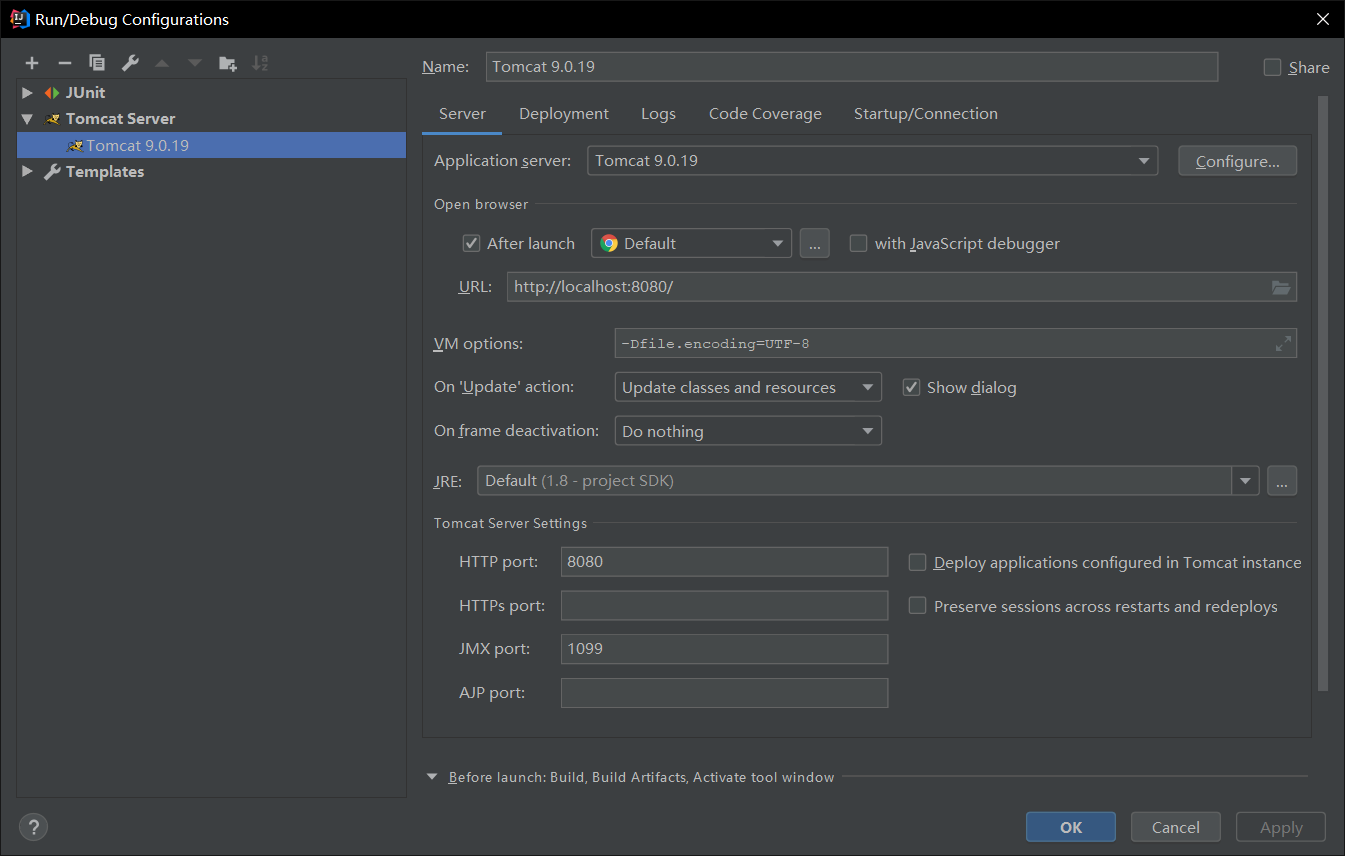The width and height of the screenshot is (1345, 856).
Task: Click the AJP port field
Action: click(x=724, y=693)
